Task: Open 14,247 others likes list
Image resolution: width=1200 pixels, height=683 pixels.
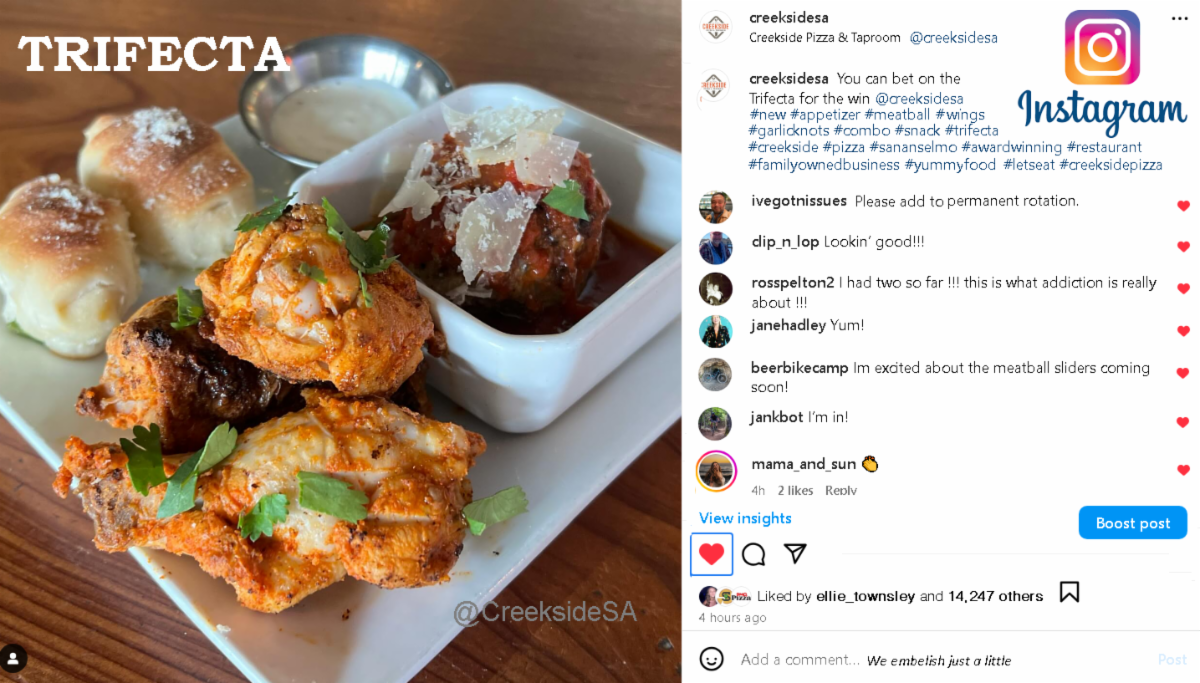Action: [995, 596]
